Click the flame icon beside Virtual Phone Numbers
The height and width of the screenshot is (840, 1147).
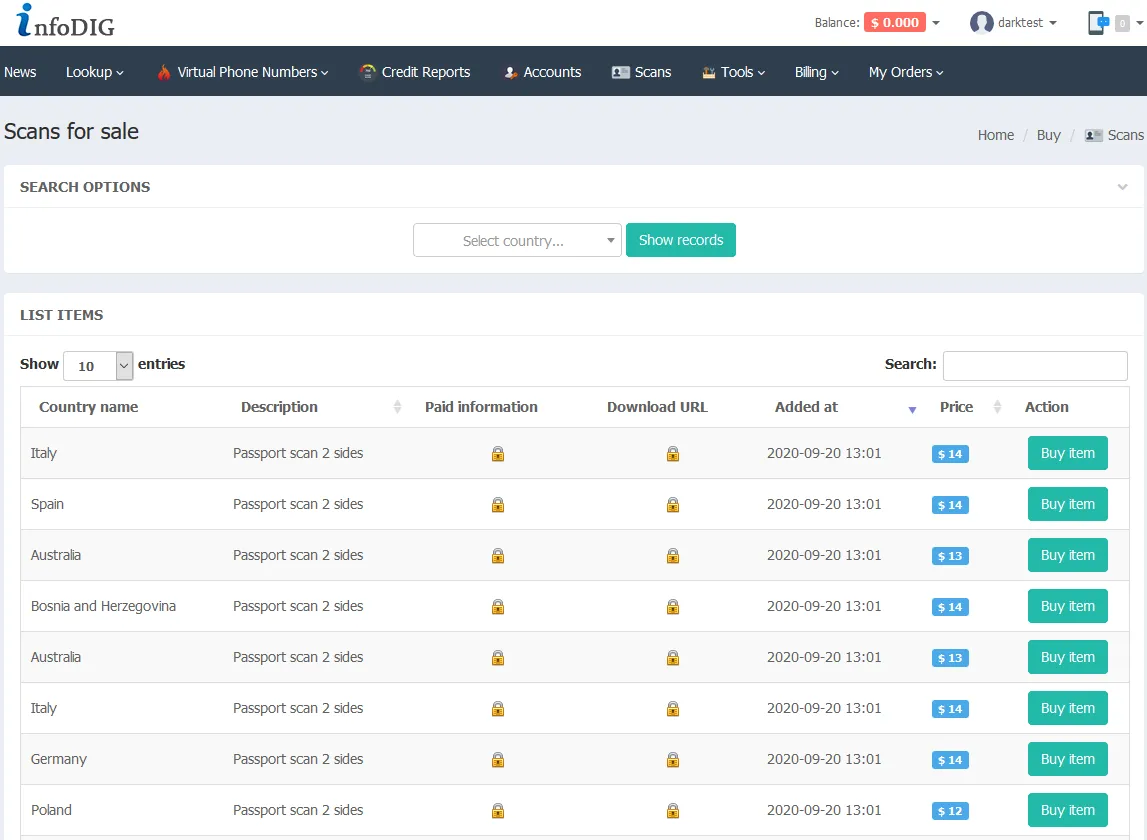pyautogui.click(x=164, y=72)
